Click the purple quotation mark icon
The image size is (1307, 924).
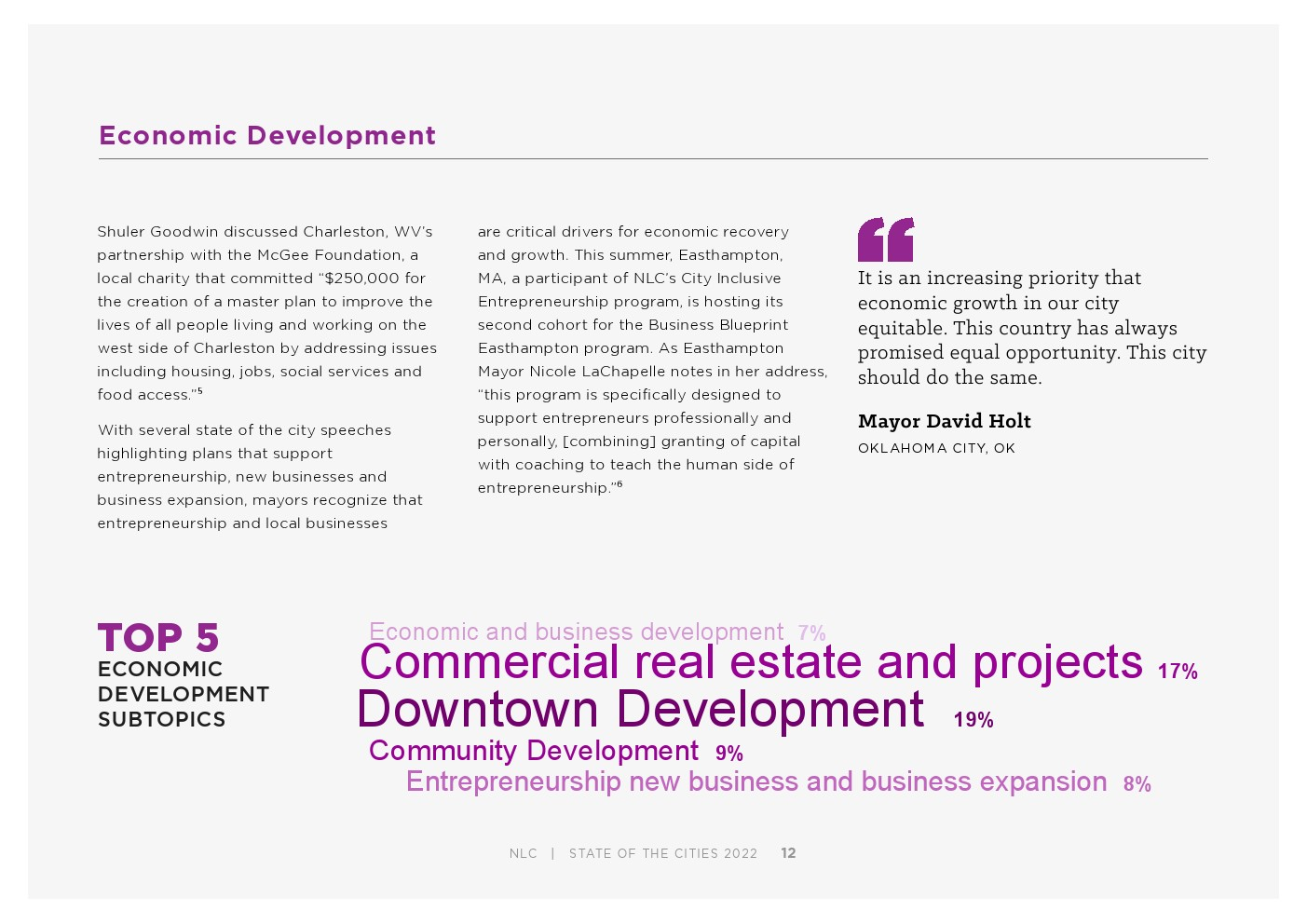pos(886,239)
